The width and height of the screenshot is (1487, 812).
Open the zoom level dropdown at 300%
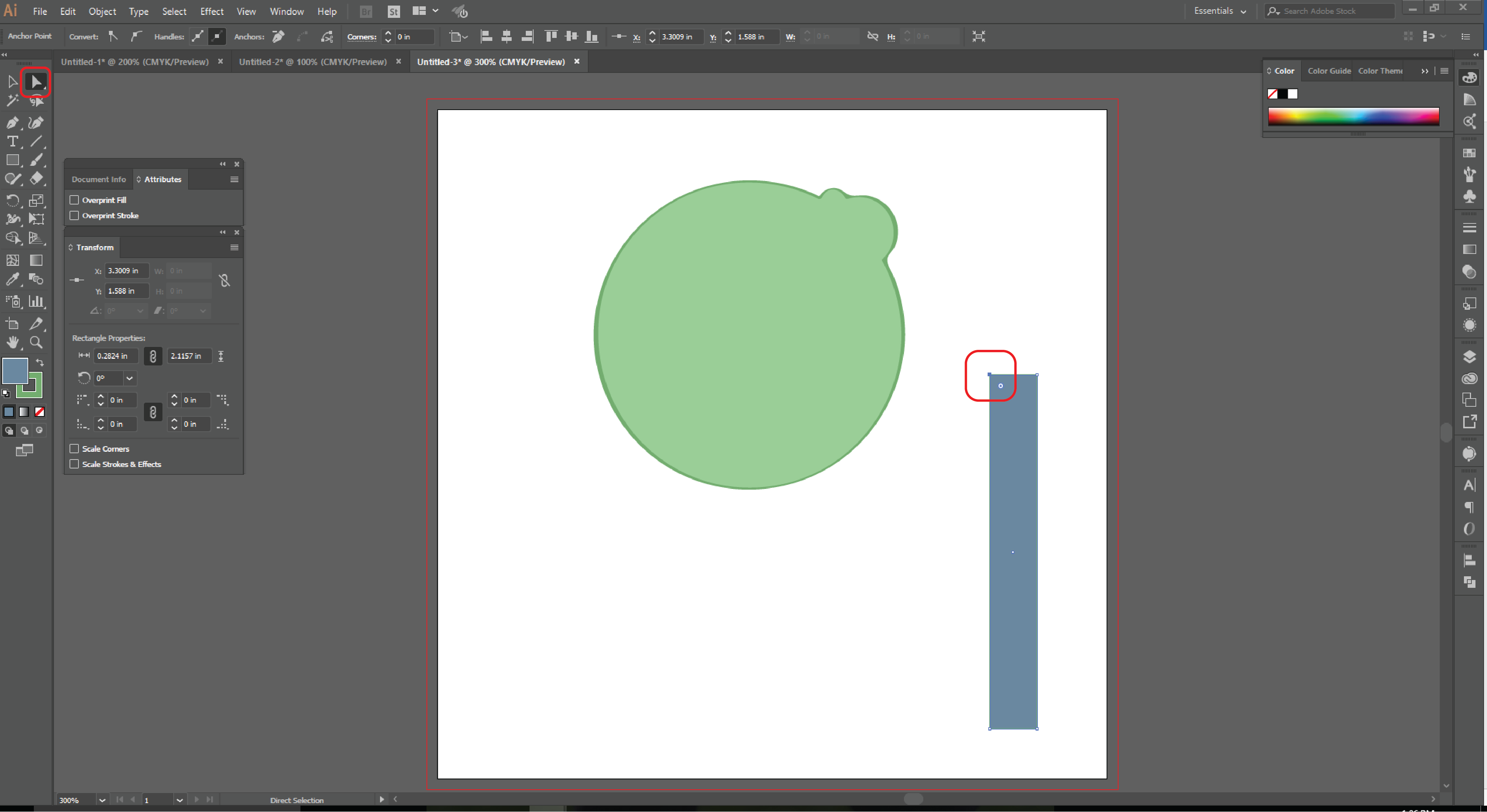pyautogui.click(x=102, y=800)
